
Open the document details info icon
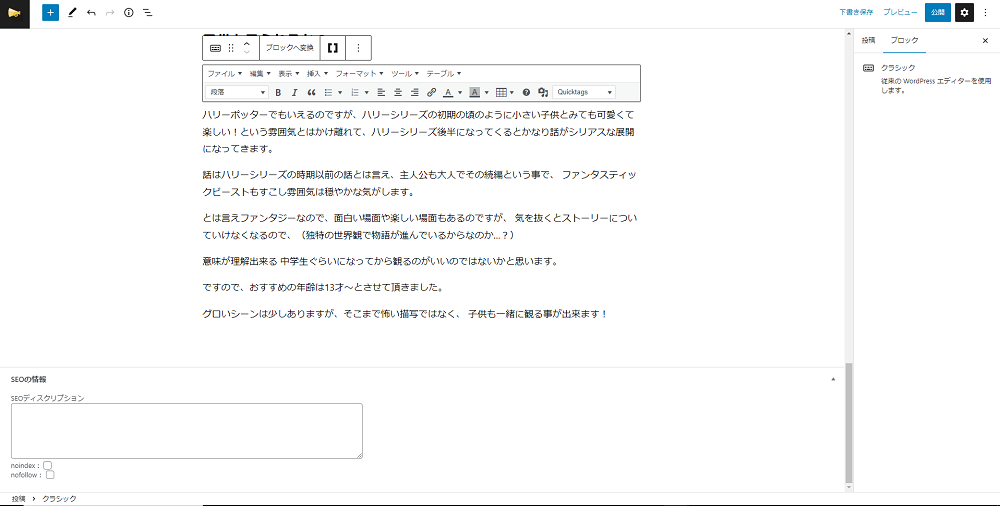tap(129, 12)
